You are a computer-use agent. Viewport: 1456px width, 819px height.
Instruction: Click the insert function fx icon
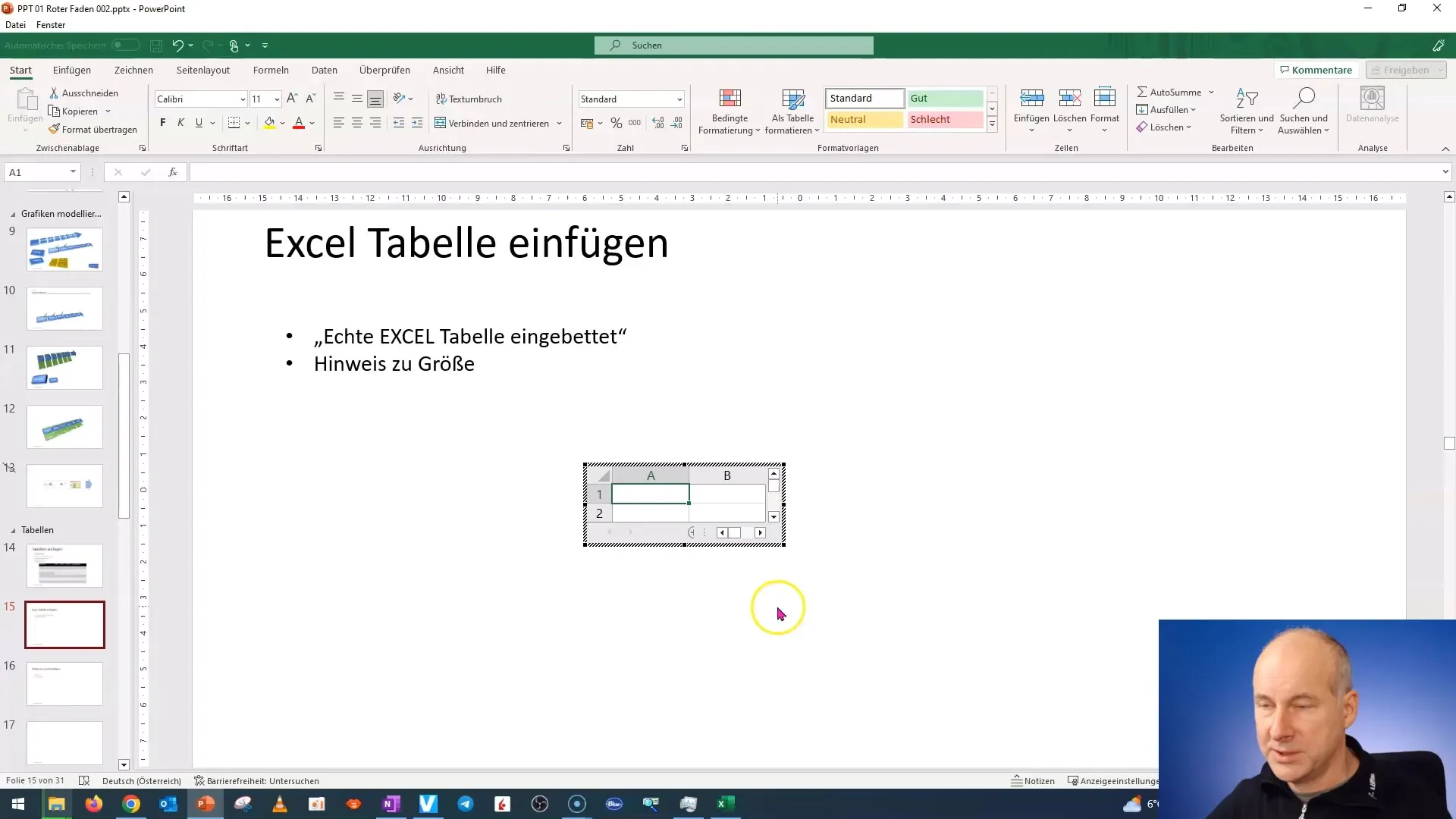coord(173,172)
